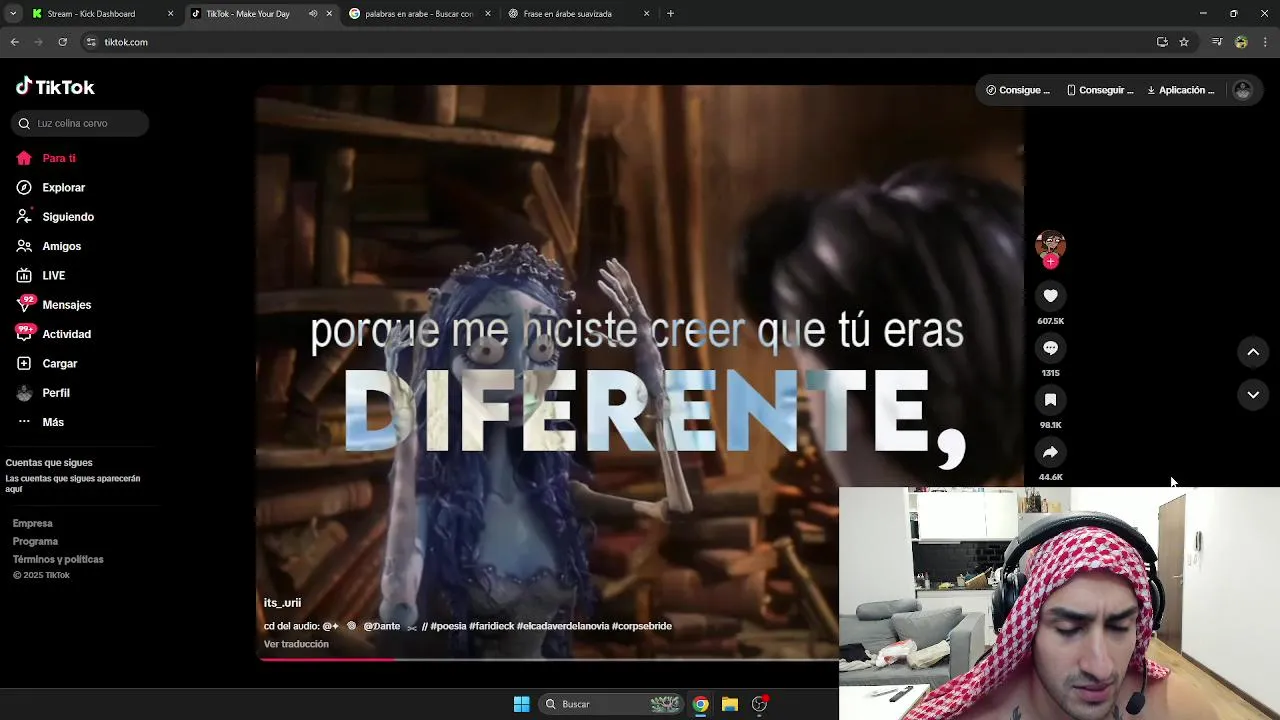View site information icon in address bar
The height and width of the screenshot is (720, 1280).
[91, 42]
